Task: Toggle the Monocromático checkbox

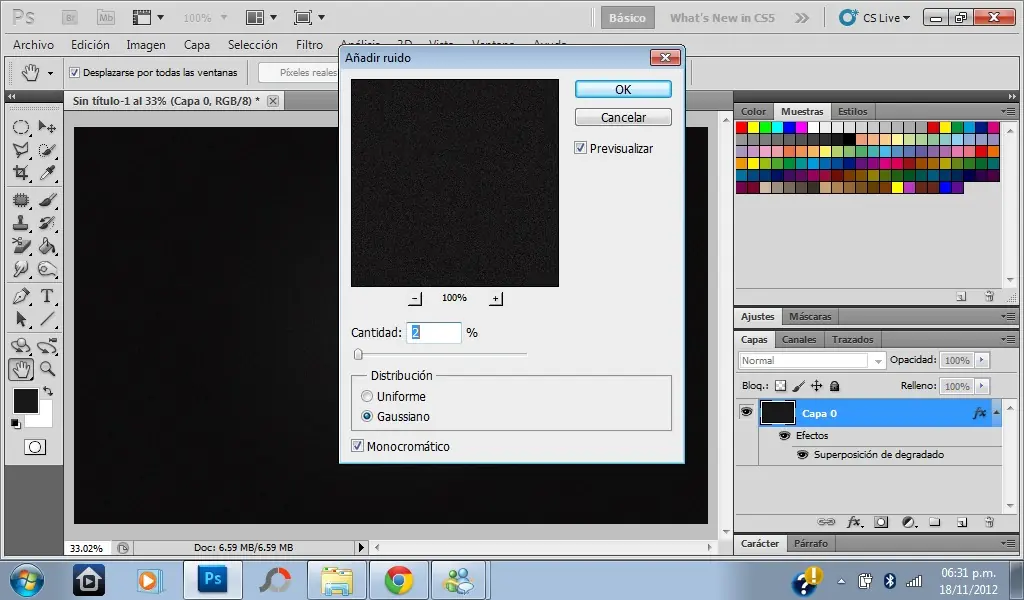Action: pos(358,446)
